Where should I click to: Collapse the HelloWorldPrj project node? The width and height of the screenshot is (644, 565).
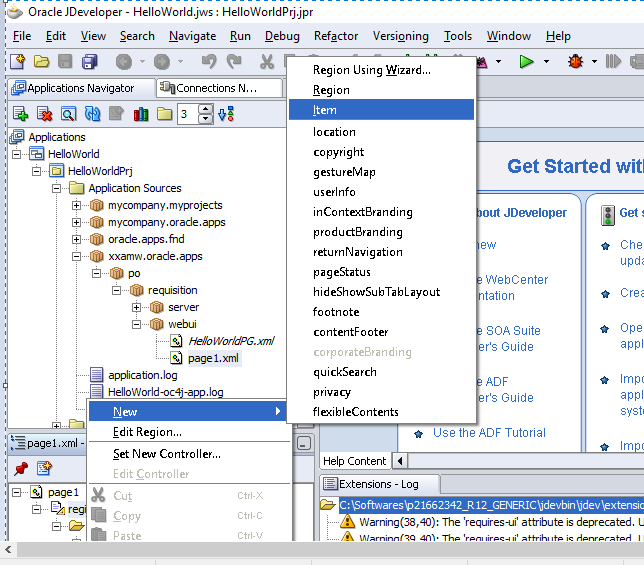(37, 171)
